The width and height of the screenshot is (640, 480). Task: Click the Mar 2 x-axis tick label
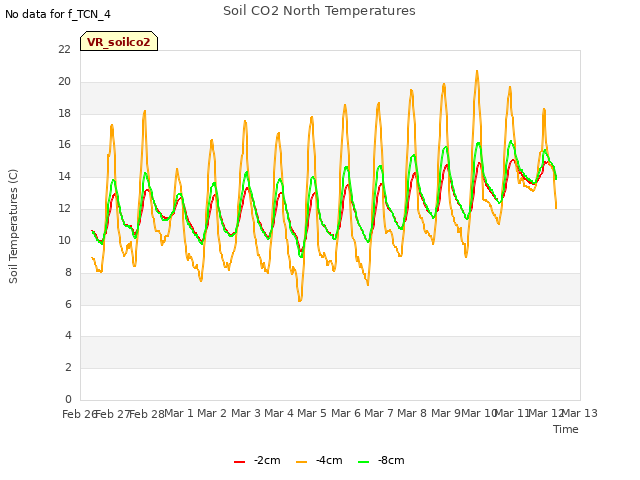212,413
